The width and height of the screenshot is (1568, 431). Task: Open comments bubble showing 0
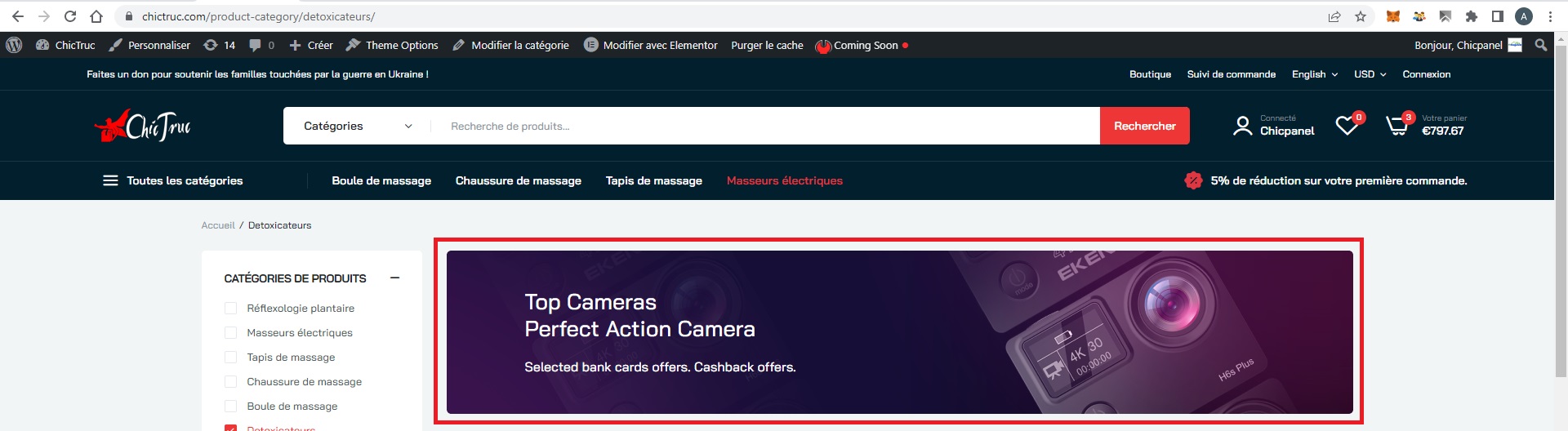(262, 45)
